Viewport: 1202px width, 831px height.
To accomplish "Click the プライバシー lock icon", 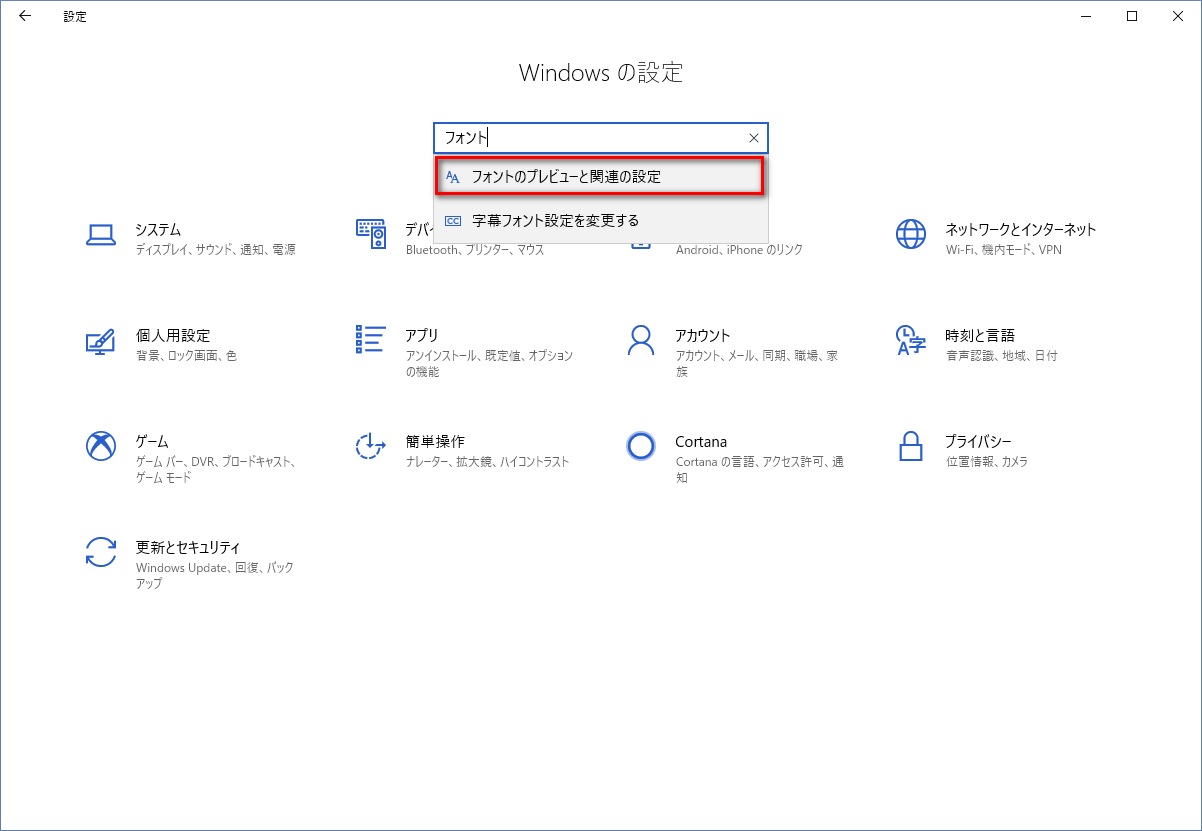I will tap(910, 446).
